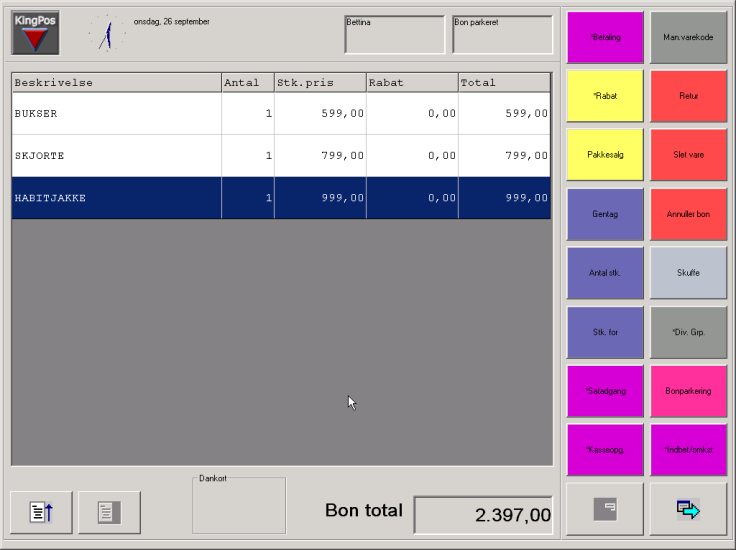This screenshot has width=736, height=550.
Task: Click the *Satadgang button
Action: tap(605, 391)
